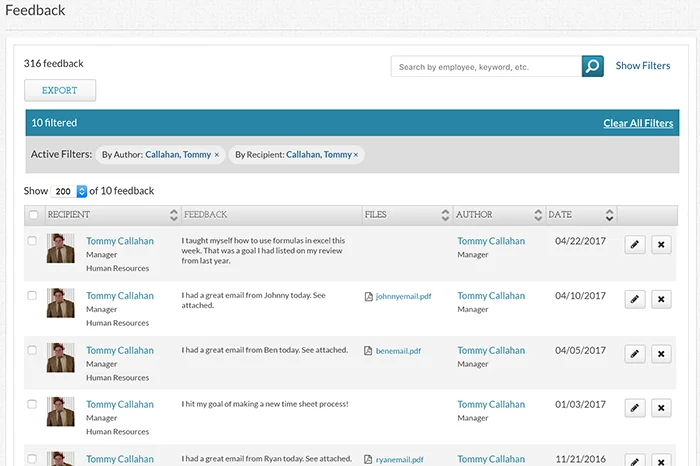This screenshot has width=700, height=466.
Task: Sort the table by Recipient column
Action: click(174, 215)
